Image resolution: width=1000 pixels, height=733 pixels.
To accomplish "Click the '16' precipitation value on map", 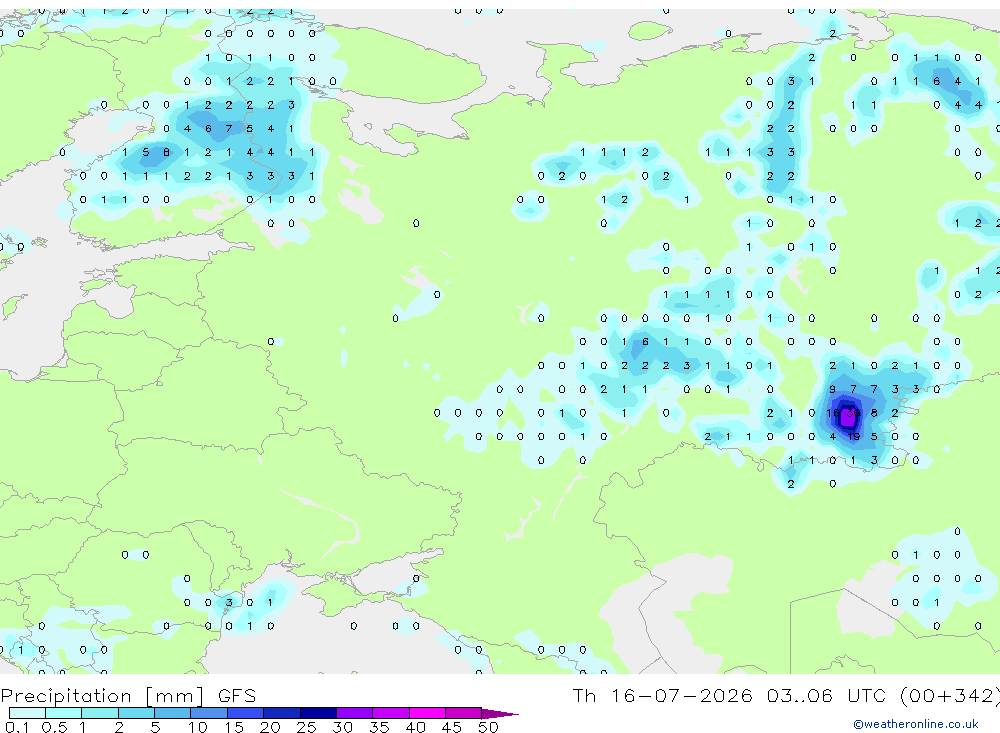I will pos(832,413).
